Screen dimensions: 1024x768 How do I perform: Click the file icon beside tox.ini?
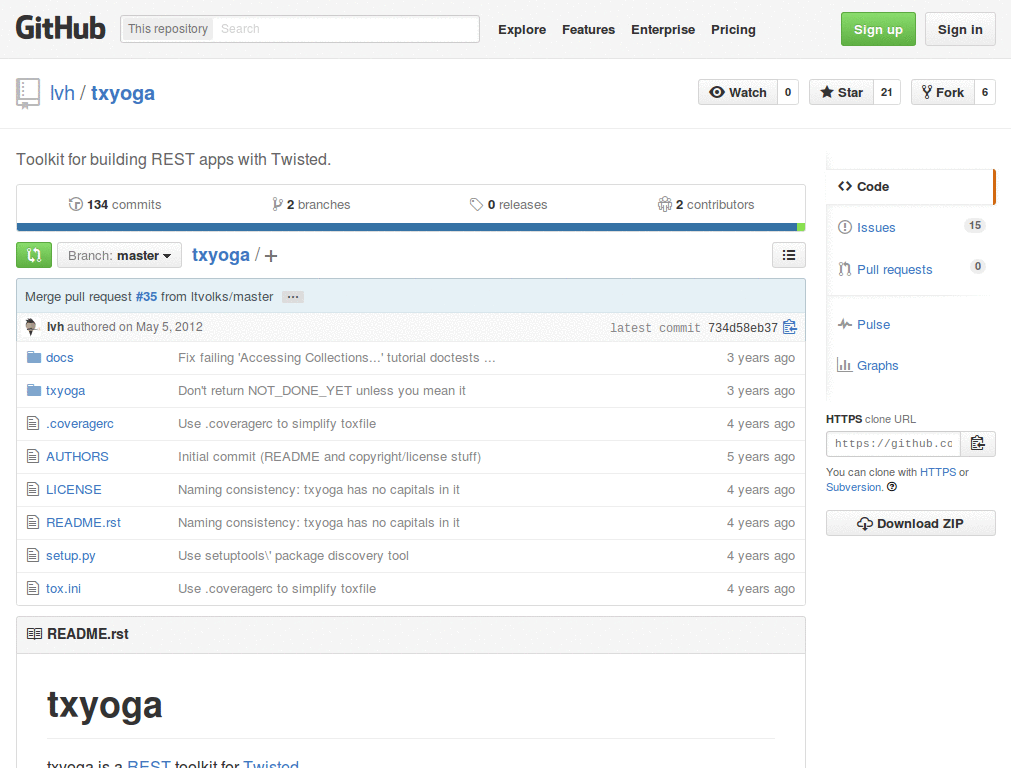(33, 588)
